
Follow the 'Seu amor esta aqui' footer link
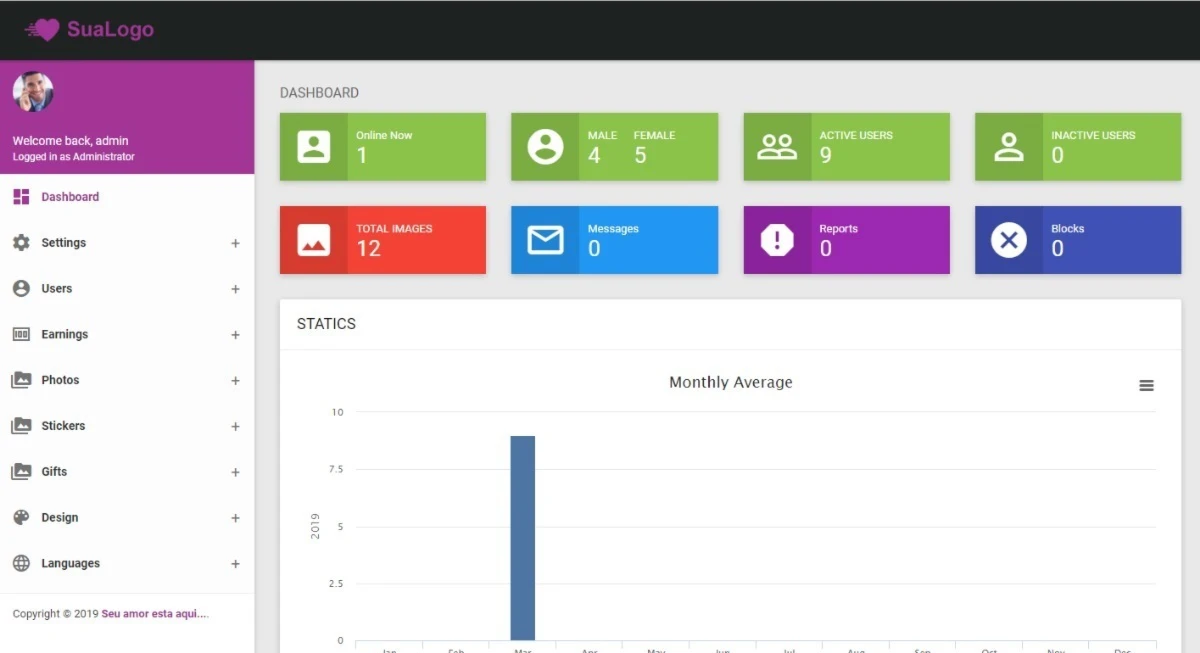click(155, 614)
